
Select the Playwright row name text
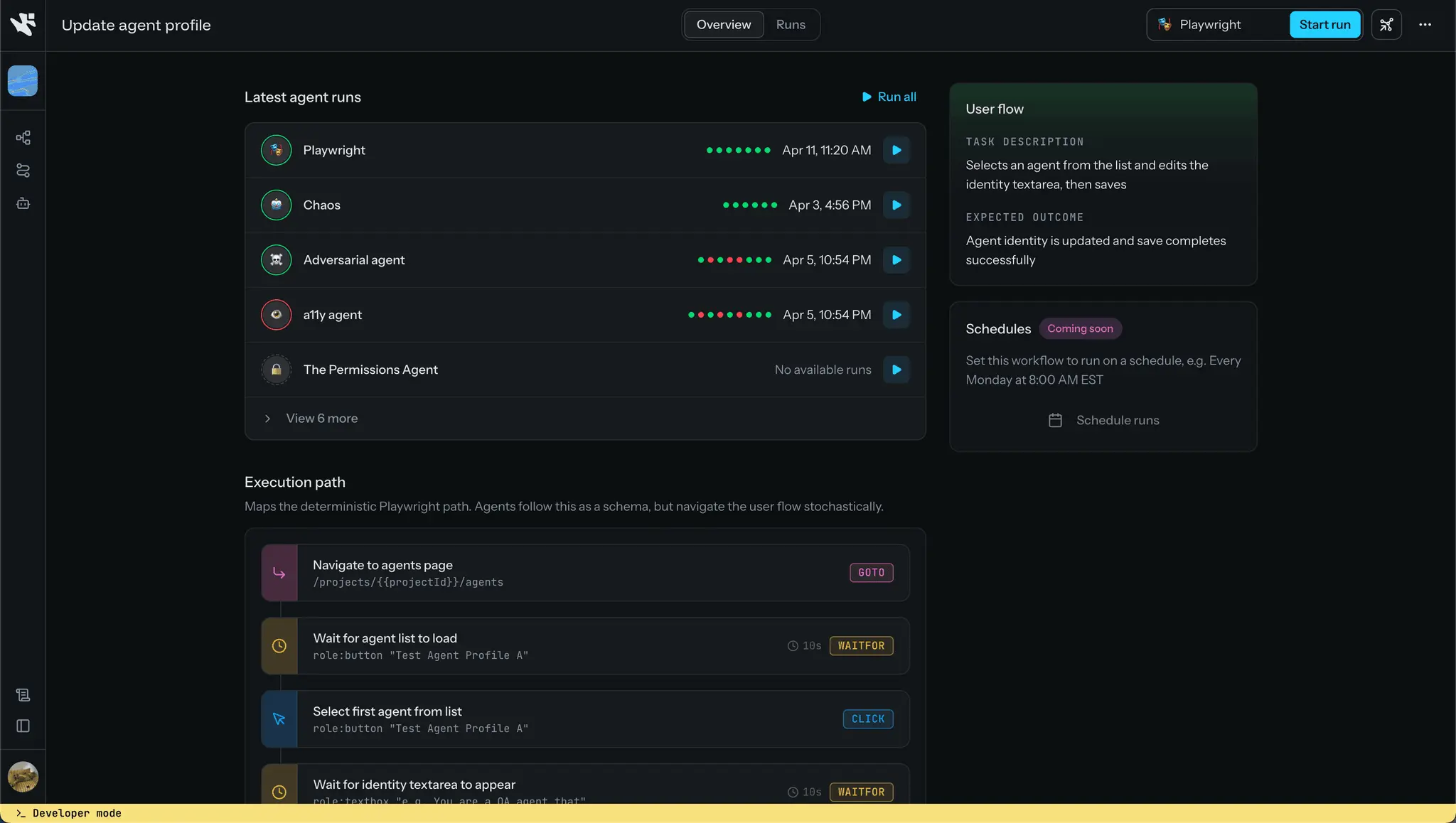point(334,150)
